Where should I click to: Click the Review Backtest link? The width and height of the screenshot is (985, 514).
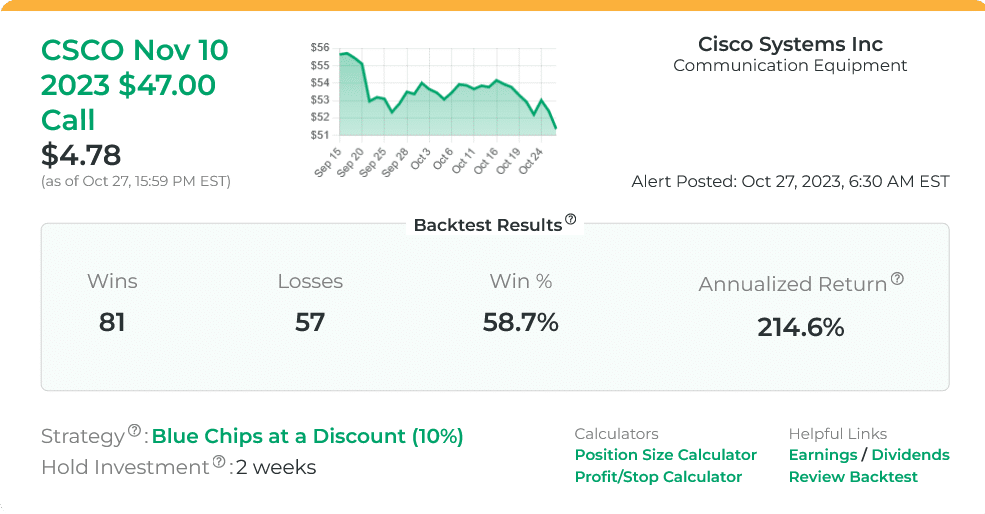pos(853,477)
